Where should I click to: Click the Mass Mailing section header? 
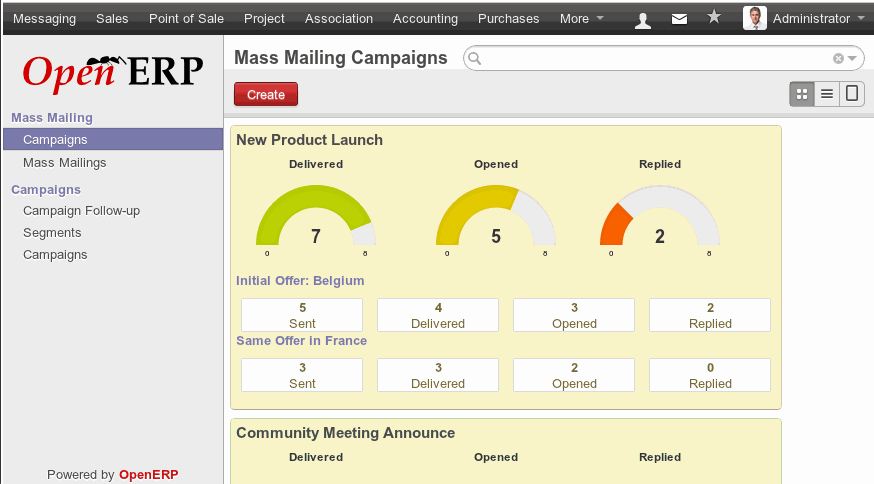coord(52,118)
